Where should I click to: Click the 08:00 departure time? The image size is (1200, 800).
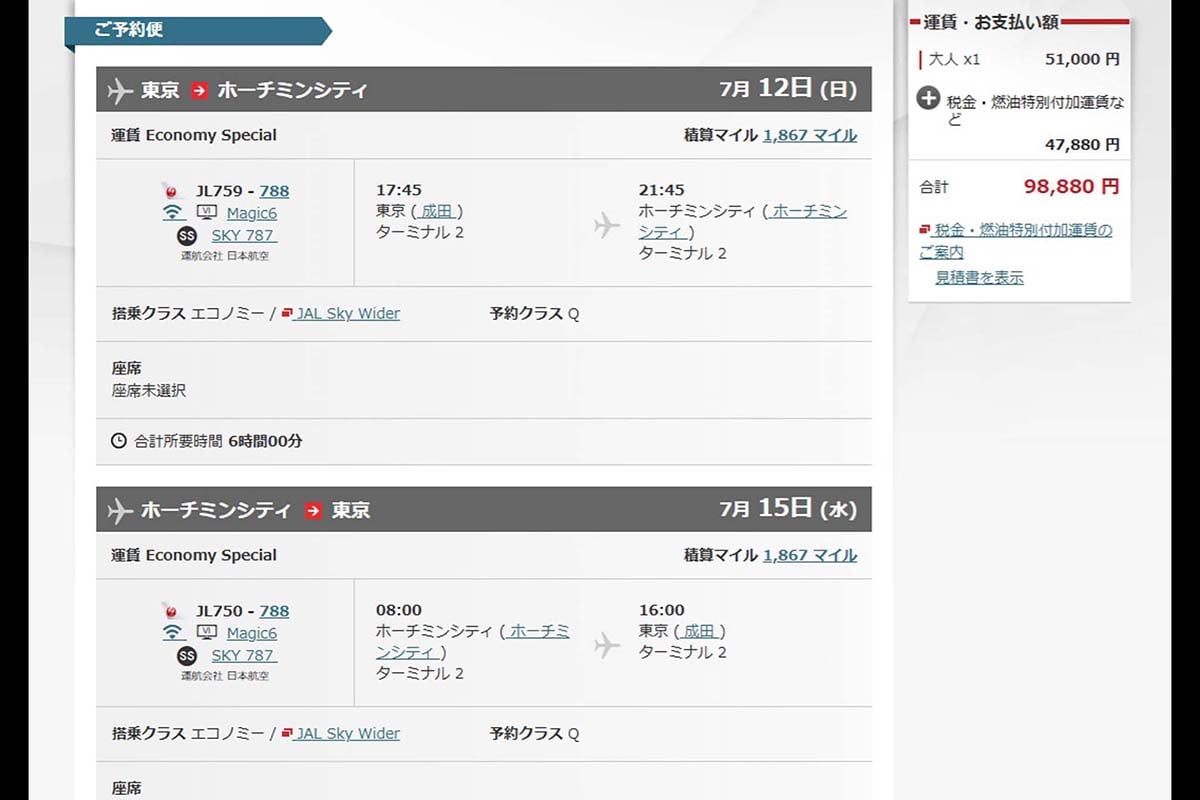(x=399, y=610)
